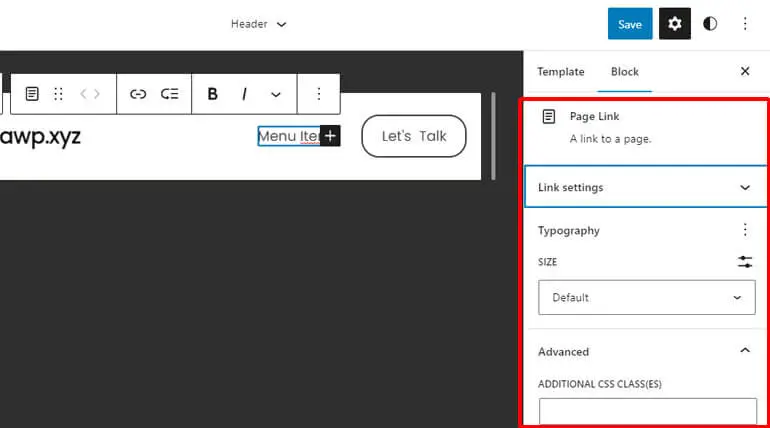Screen dimensions: 770x428
Task: Click the black plus button beside Menu Item
Action: [x=330, y=136]
